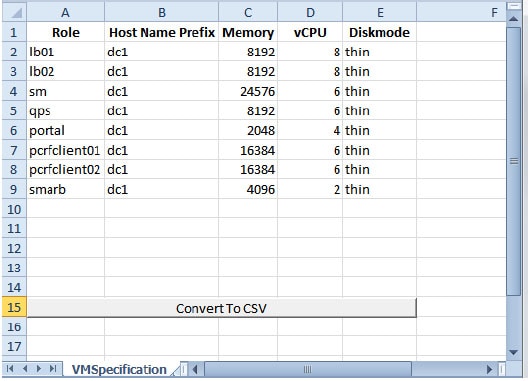Select row 17 header
The image size is (528, 381).
[x=14, y=346]
